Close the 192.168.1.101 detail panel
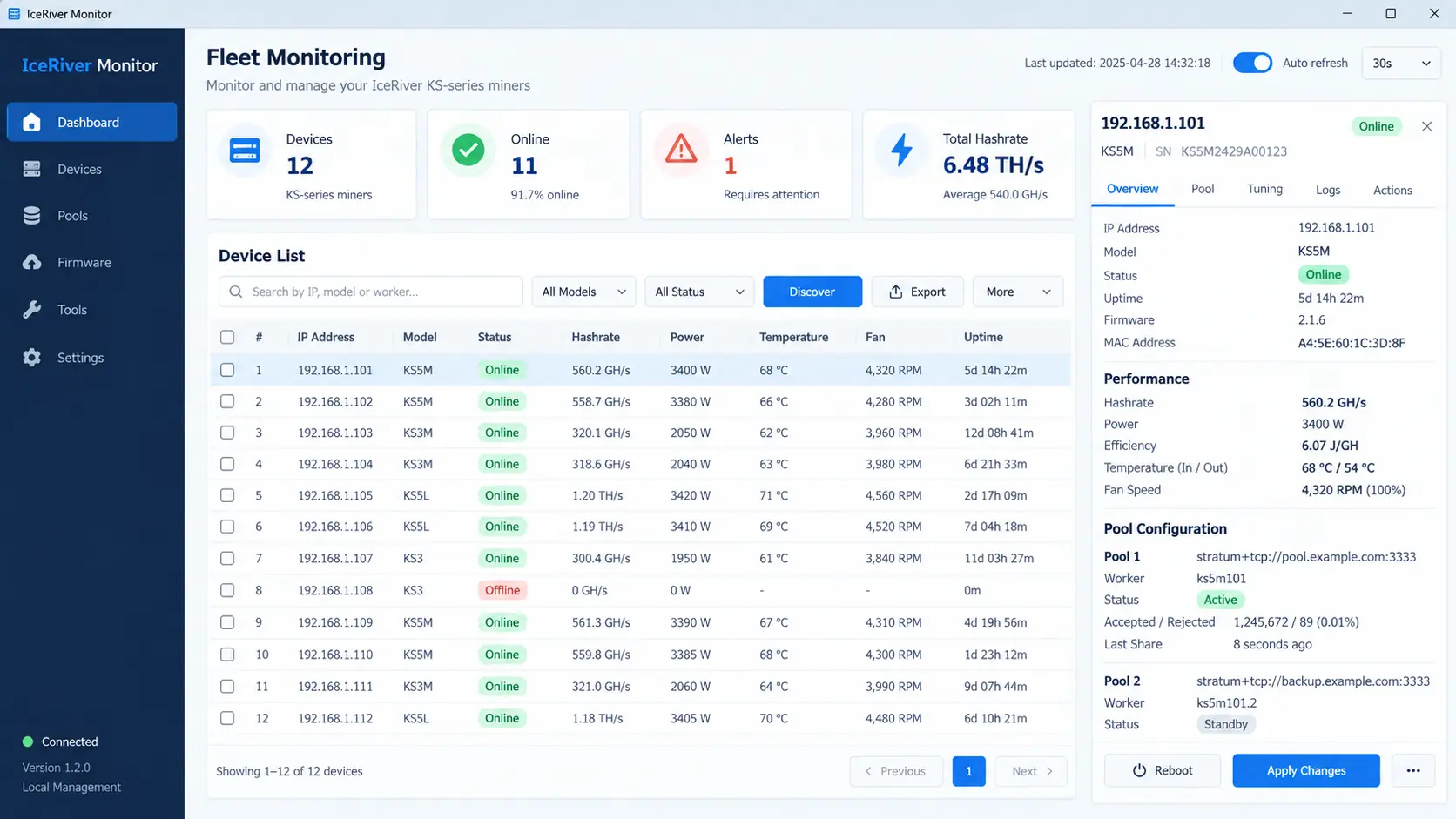 1426,126
